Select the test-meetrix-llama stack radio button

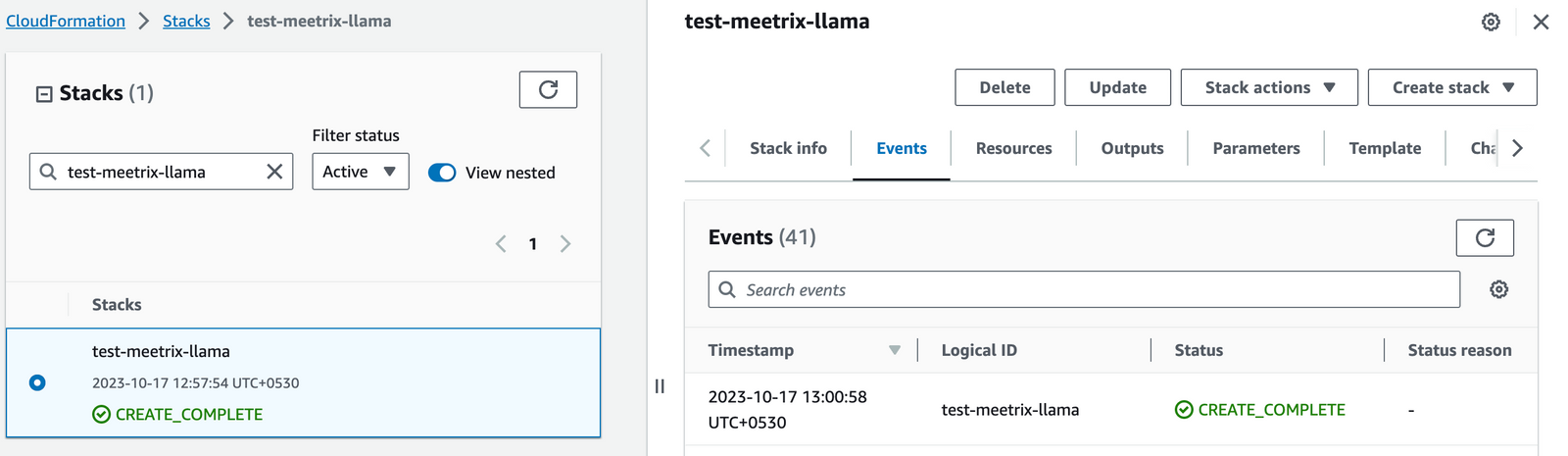(x=37, y=382)
